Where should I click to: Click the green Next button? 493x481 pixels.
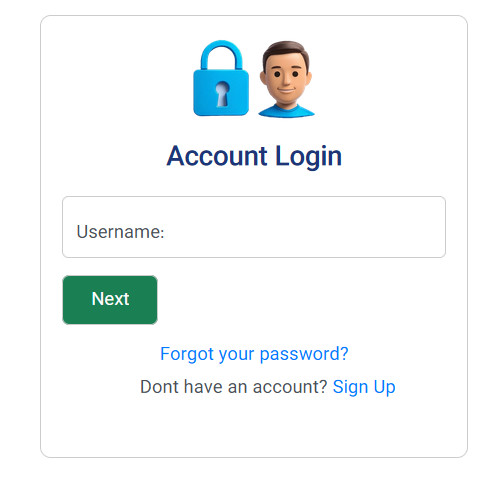pos(110,300)
